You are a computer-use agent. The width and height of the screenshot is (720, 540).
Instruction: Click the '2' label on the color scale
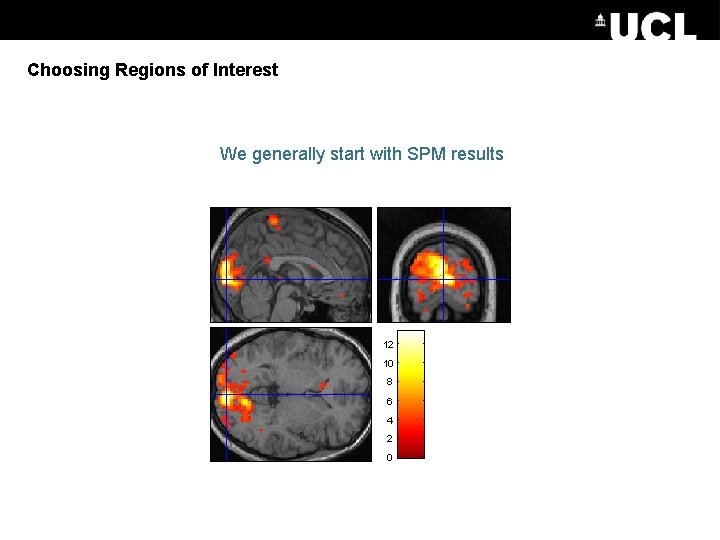tap(389, 439)
